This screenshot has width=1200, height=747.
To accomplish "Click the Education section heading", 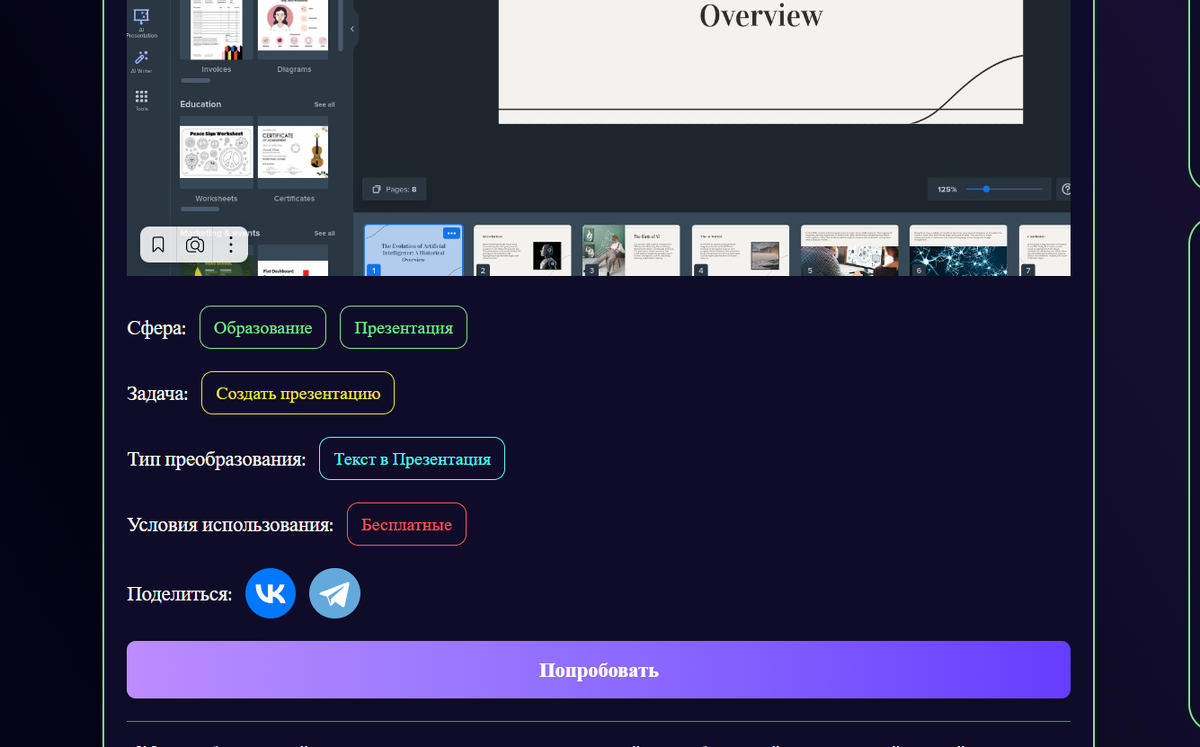I will point(200,104).
